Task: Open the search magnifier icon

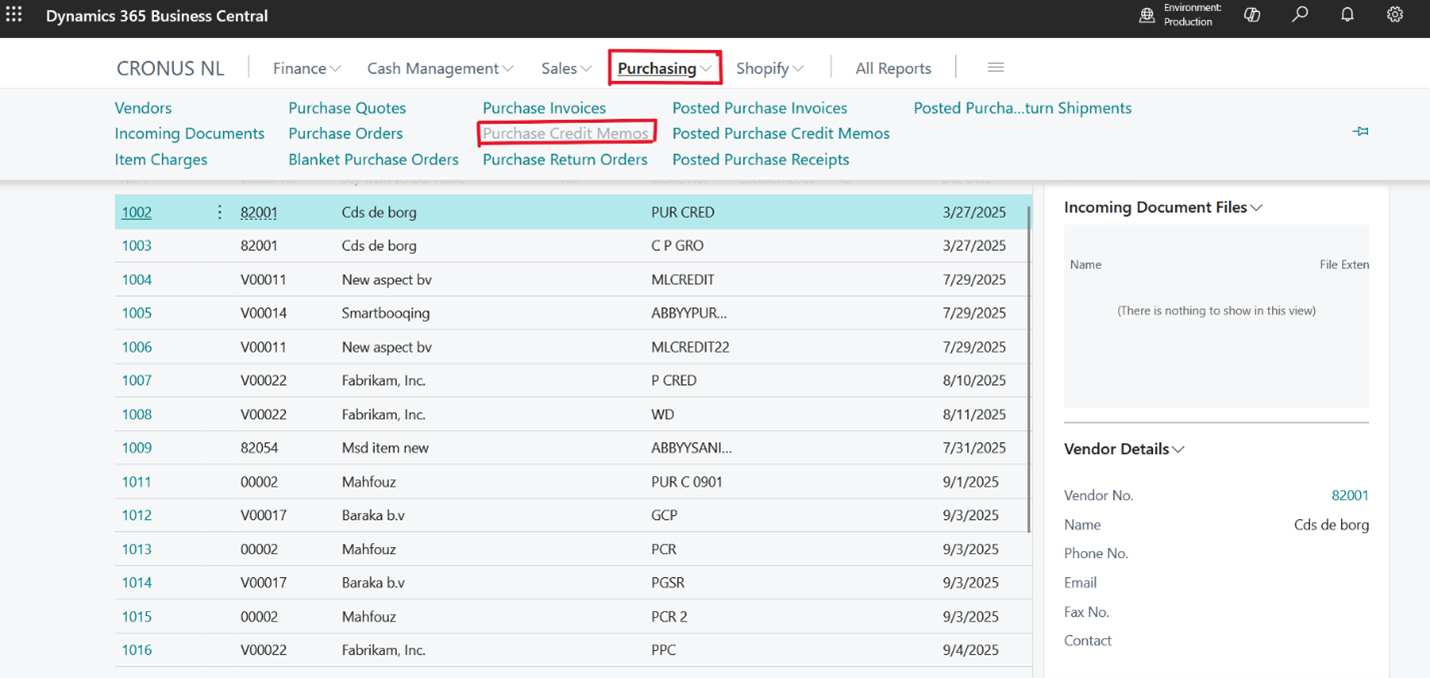Action: (1299, 15)
